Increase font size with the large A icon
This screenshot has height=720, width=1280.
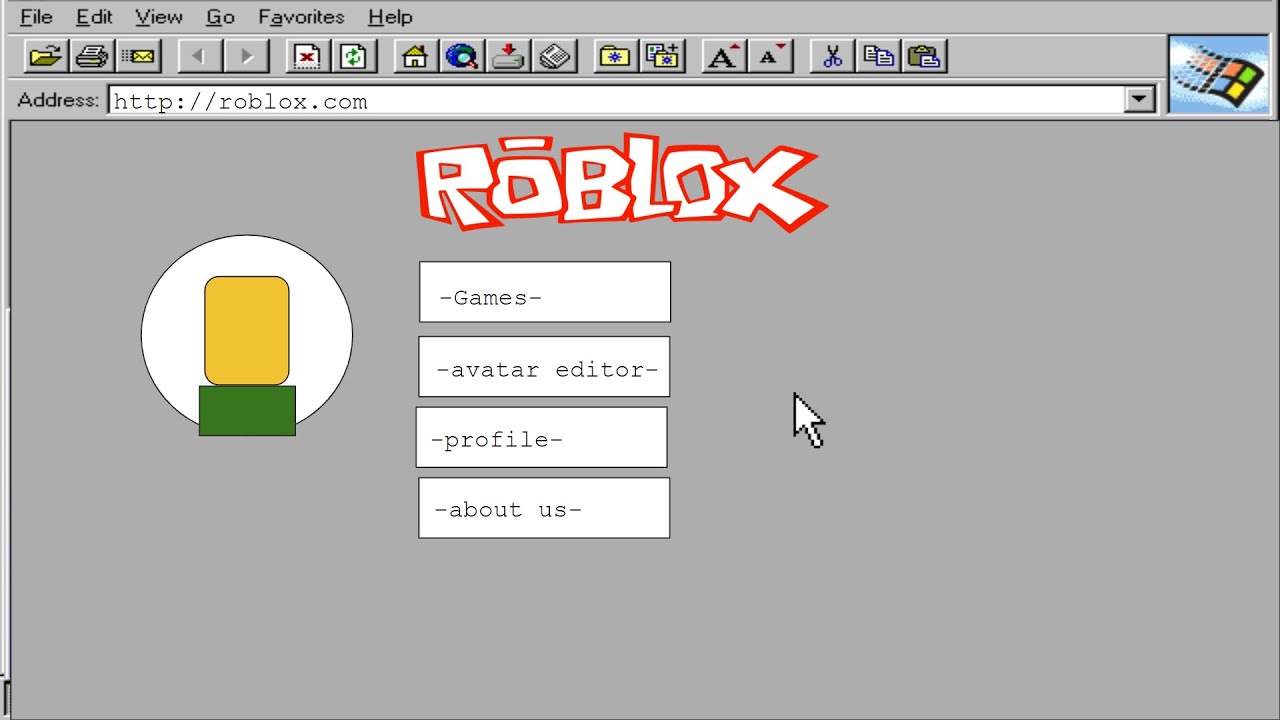(x=723, y=56)
